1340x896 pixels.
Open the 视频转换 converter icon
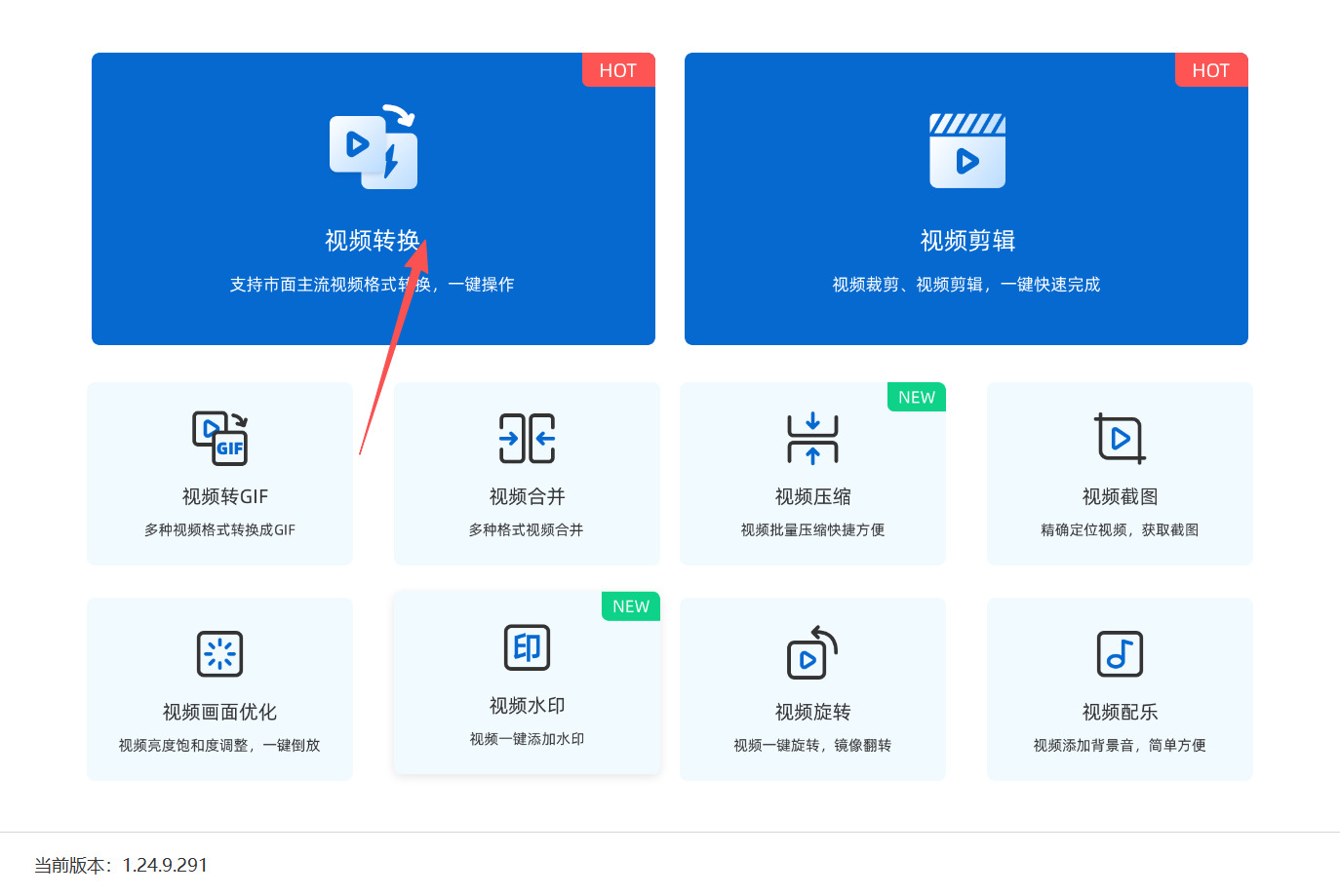coord(374,146)
